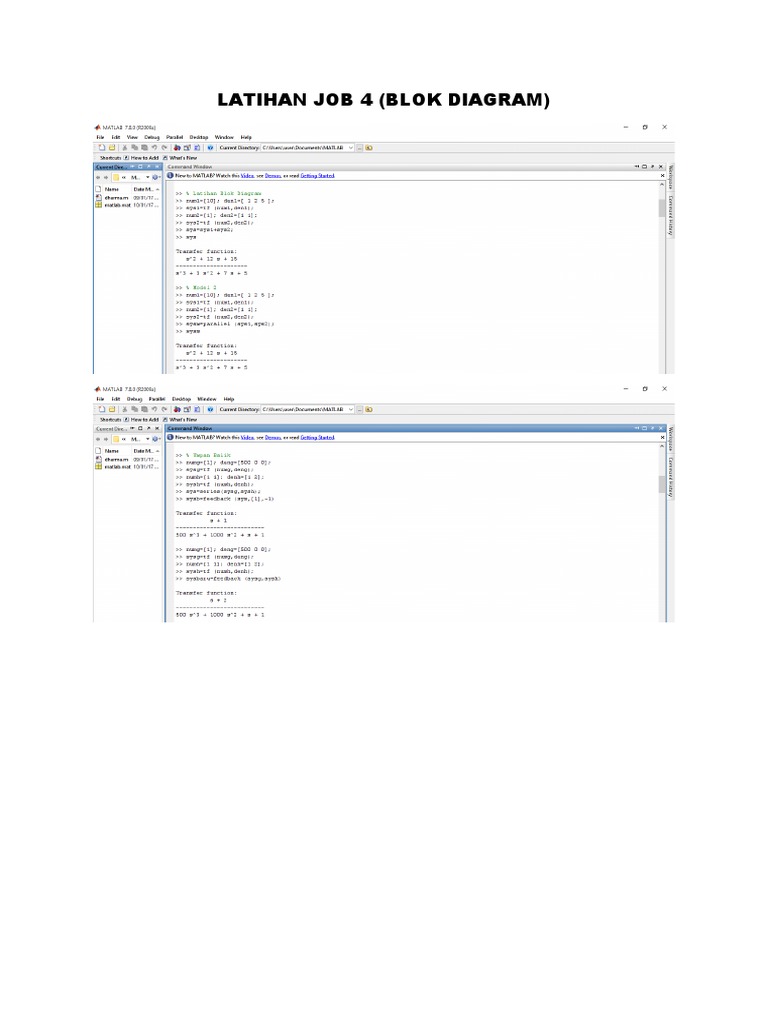Click Paste icon in Umpan Balik MATLAB window
This screenshot has width=768, height=1024.
click(144, 409)
